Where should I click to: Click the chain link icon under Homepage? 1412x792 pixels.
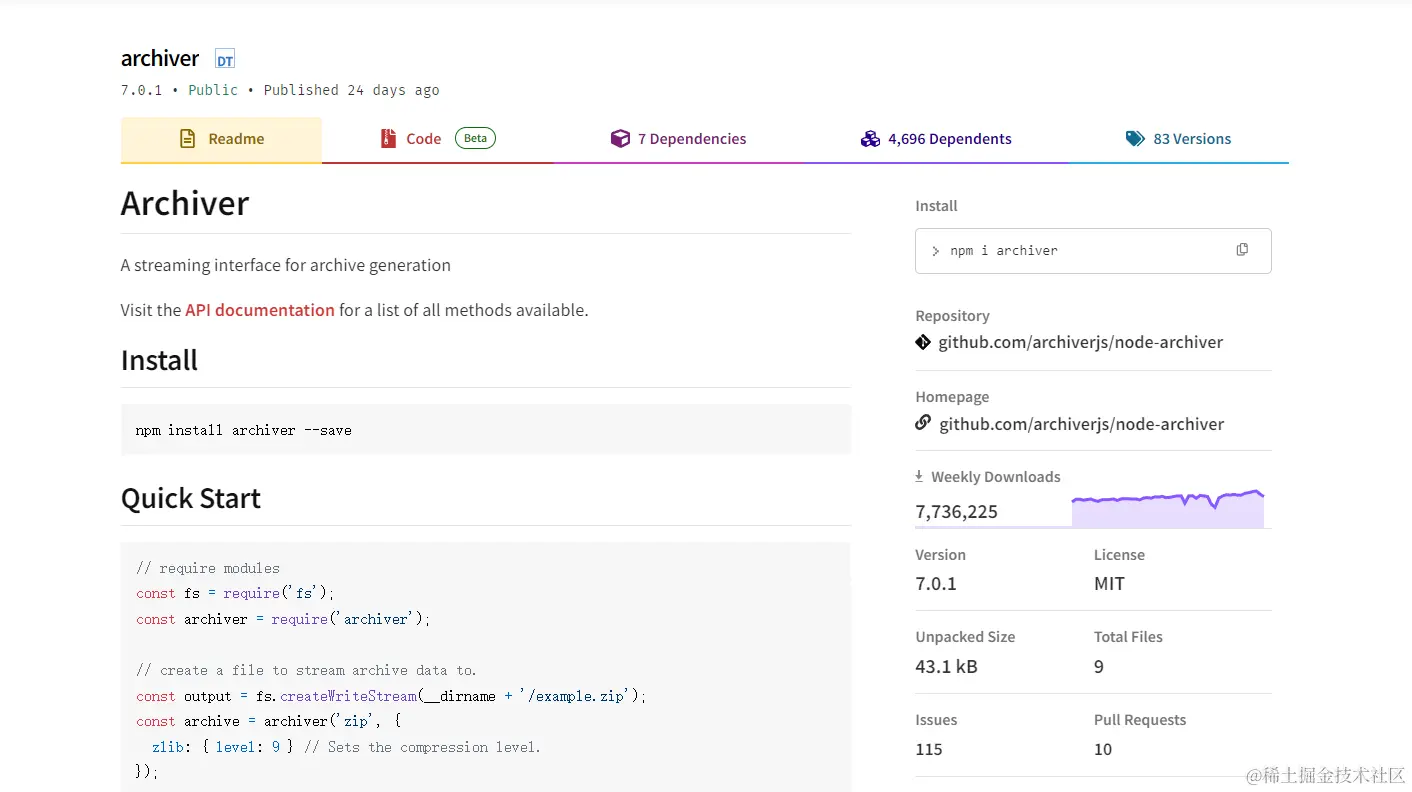(x=923, y=423)
